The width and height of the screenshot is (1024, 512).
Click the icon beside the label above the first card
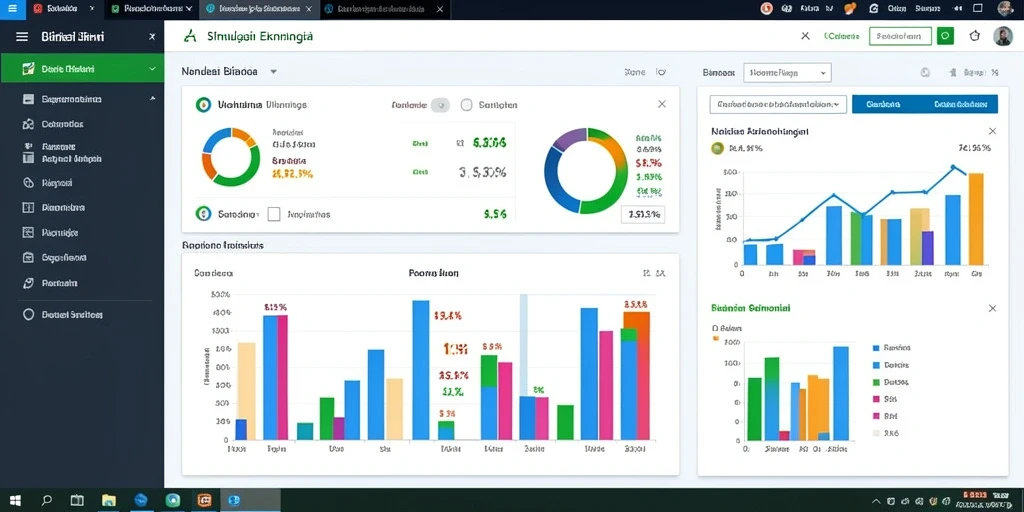coord(661,72)
